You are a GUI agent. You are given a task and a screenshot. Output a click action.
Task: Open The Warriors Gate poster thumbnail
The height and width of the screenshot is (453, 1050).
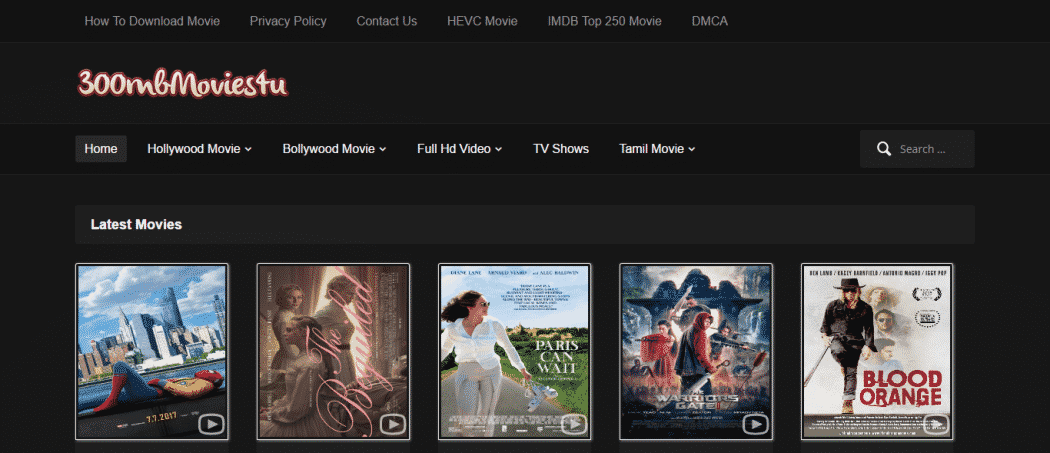(x=696, y=351)
